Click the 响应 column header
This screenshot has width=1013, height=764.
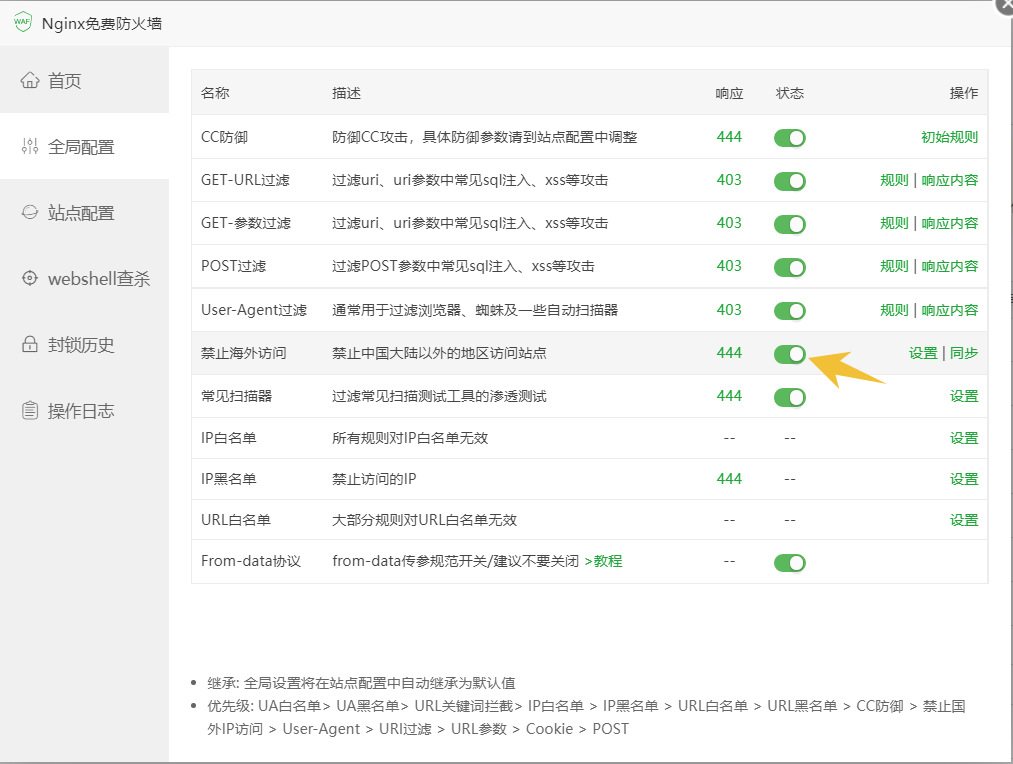pos(729,93)
